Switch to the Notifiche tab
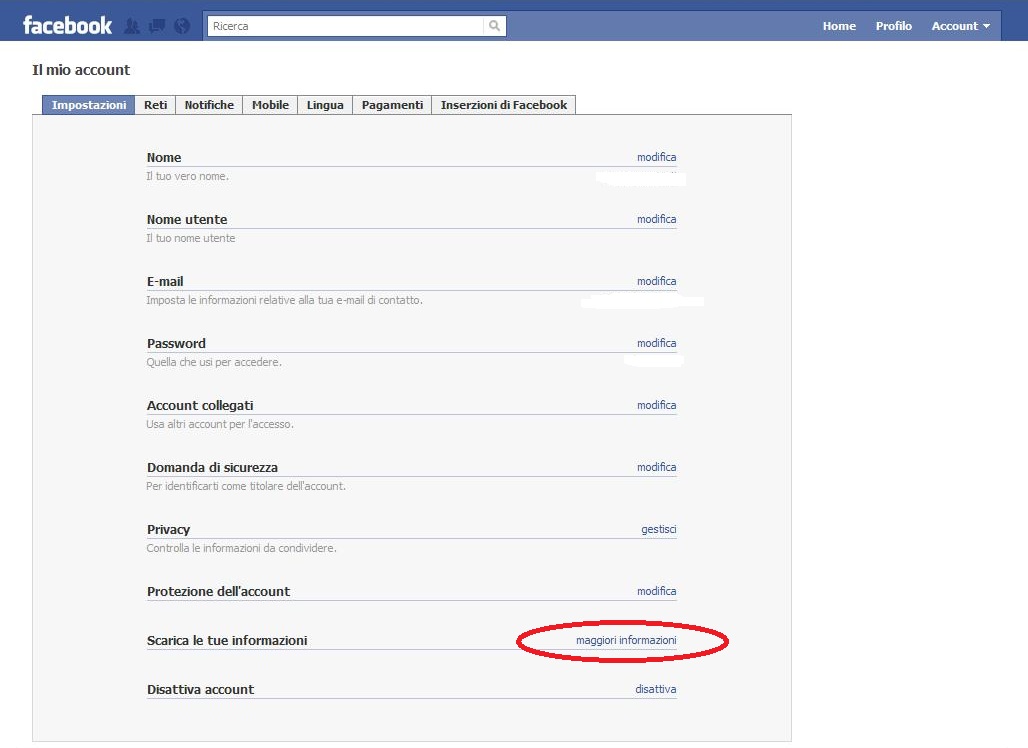The width and height of the screenshot is (1028, 748). pyautogui.click(x=209, y=105)
